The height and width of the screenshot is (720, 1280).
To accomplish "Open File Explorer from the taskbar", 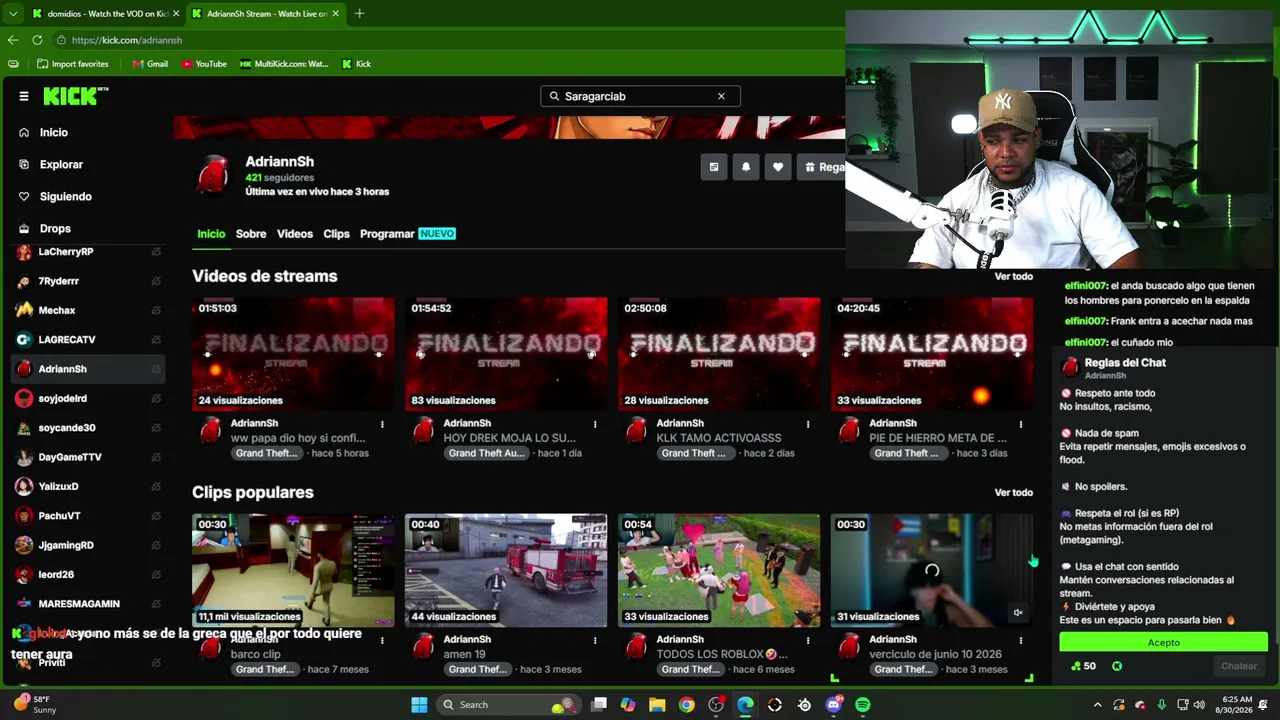I will 657,705.
